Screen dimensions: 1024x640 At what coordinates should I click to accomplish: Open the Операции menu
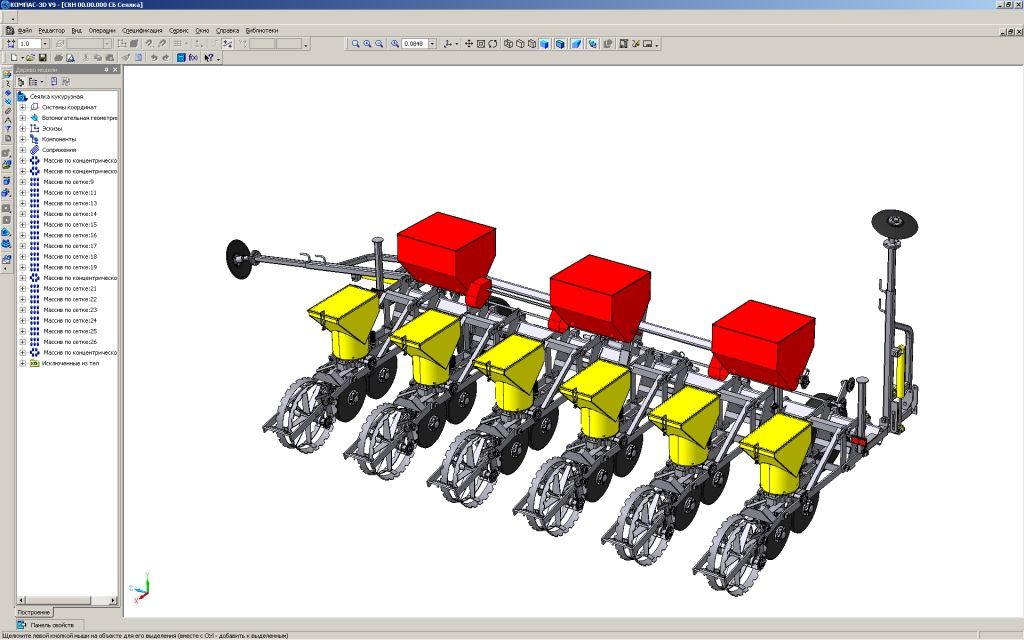point(101,30)
